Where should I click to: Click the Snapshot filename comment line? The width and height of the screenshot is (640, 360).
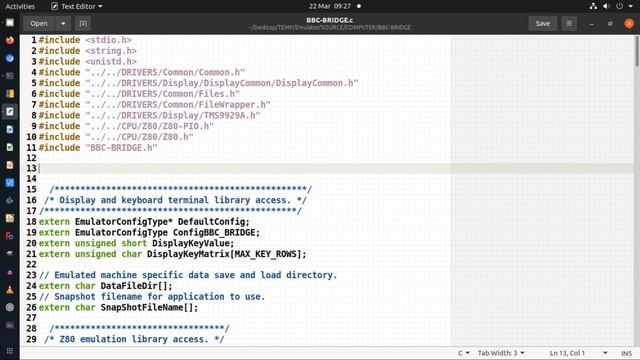152,297
